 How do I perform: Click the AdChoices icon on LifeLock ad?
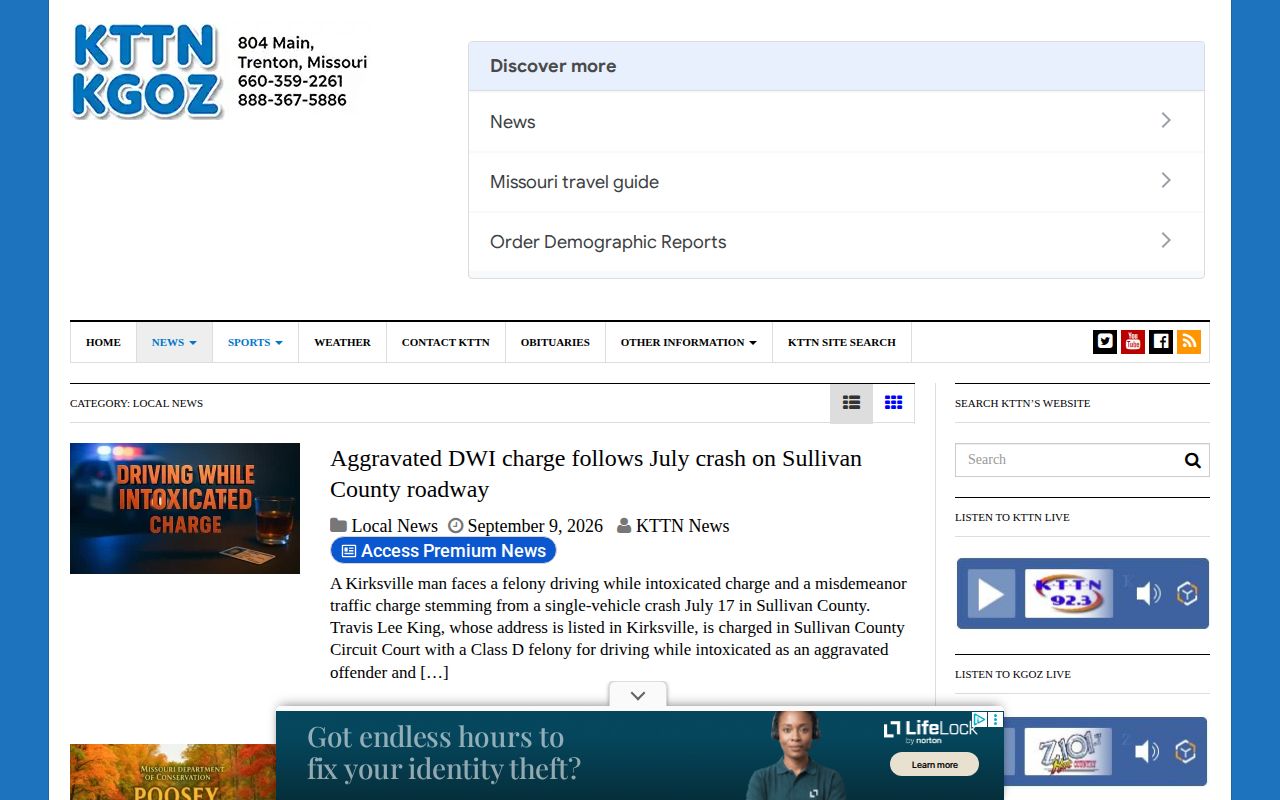[980, 719]
